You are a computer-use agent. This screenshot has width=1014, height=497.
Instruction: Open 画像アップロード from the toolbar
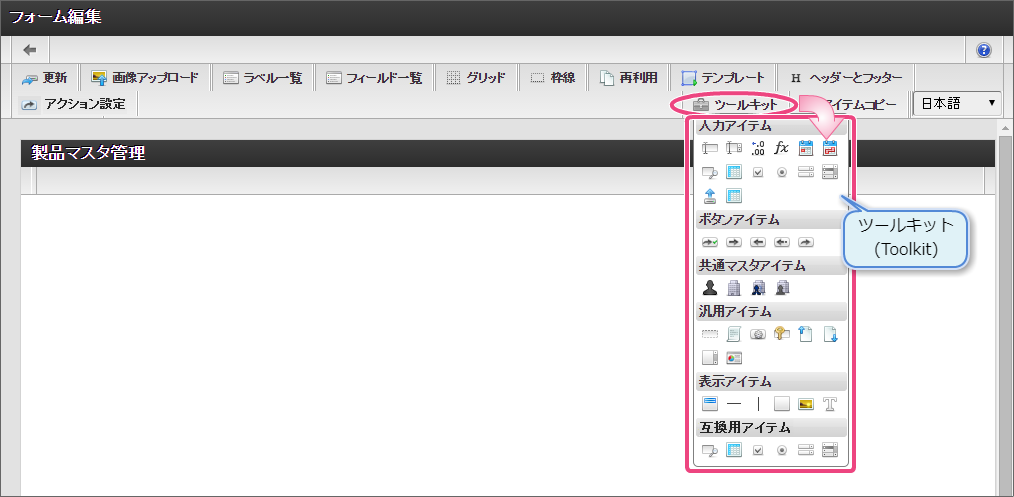tap(145, 78)
